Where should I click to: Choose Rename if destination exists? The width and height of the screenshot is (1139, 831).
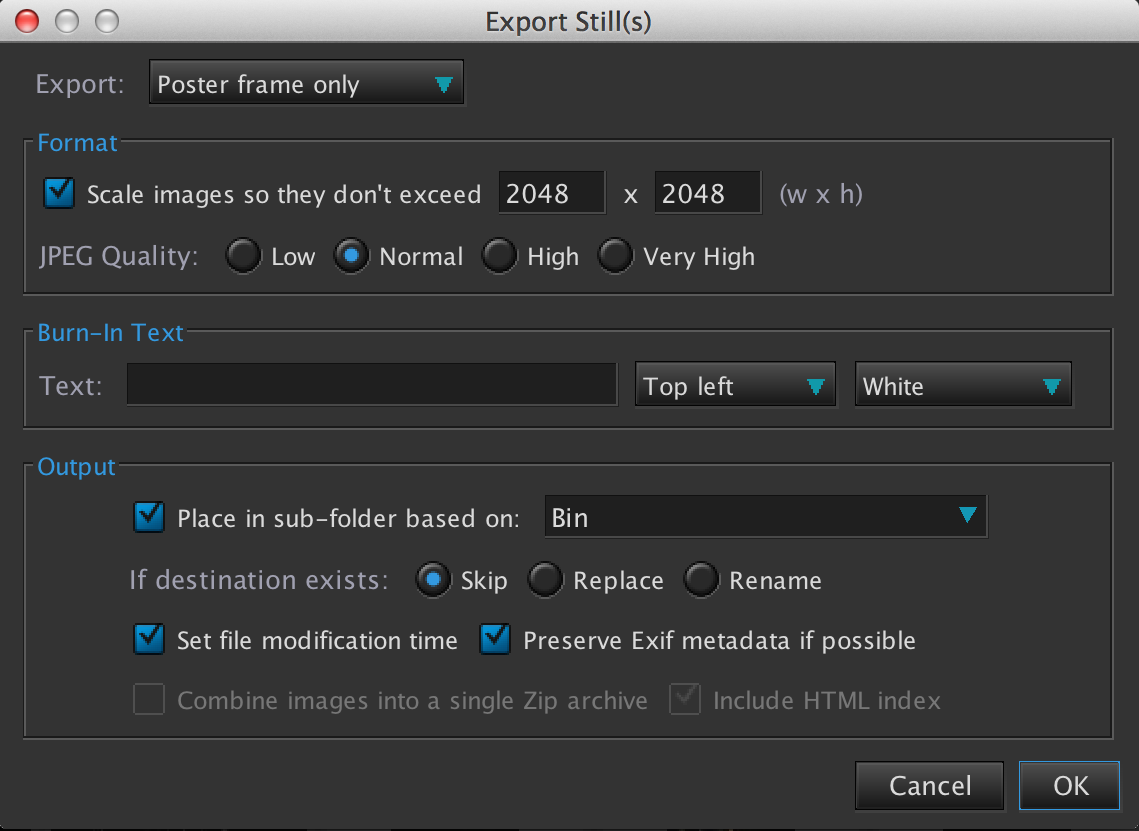701,580
